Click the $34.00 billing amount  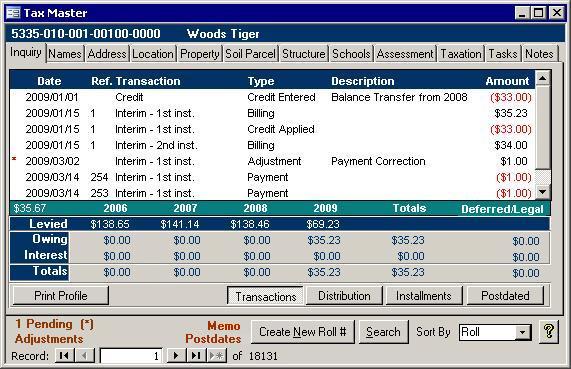coord(511,145)
